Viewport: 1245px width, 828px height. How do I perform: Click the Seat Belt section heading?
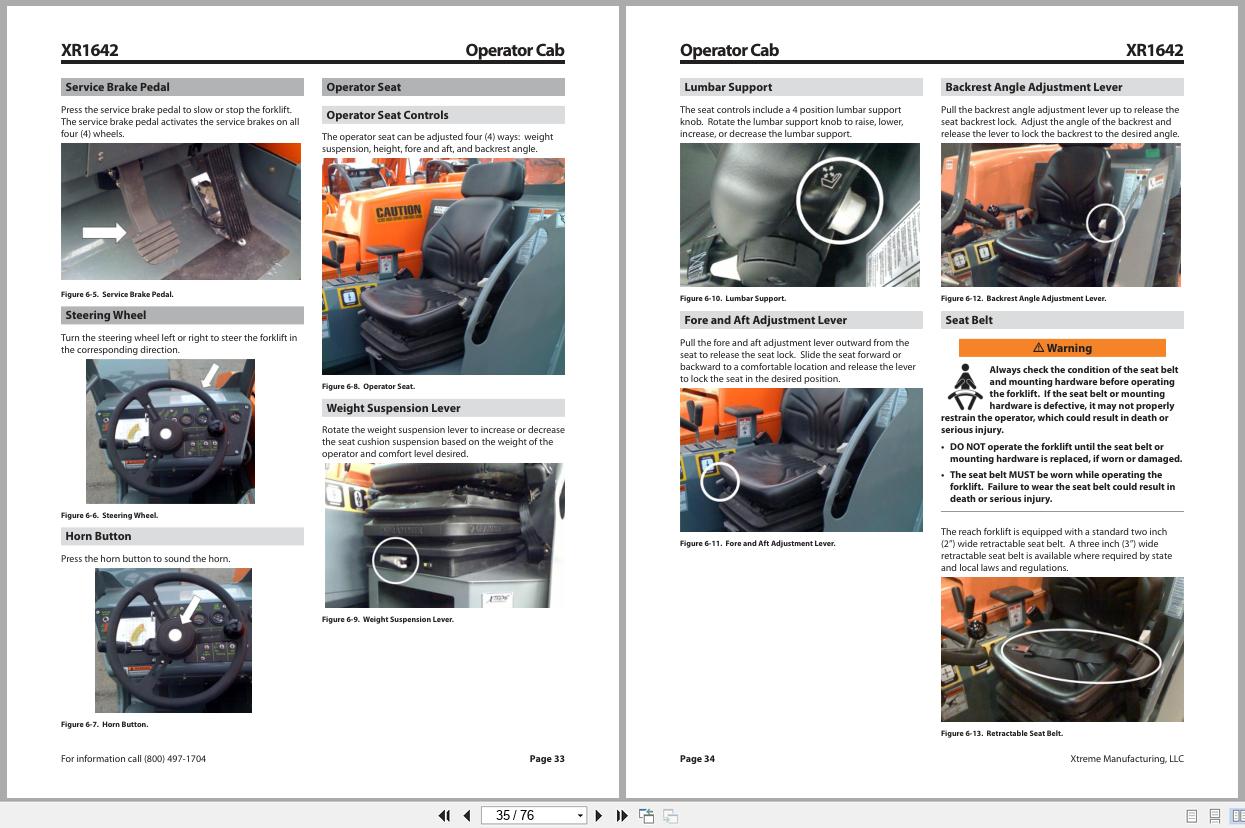[x=1062, y=320]
